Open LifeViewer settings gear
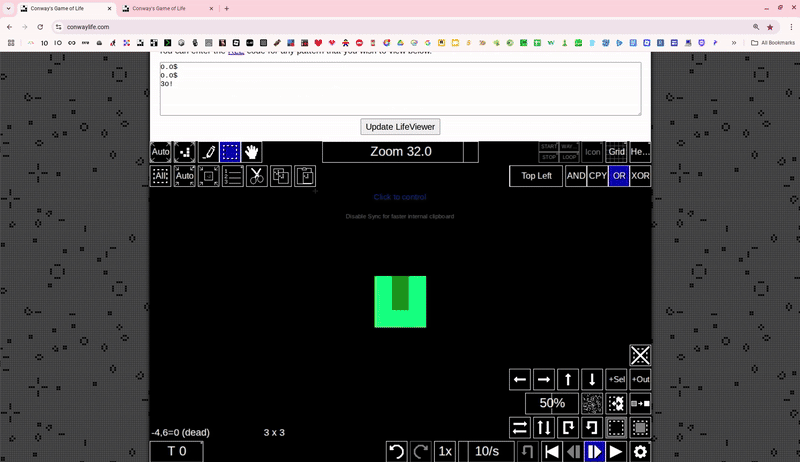Viewport: 800px width, 462px height. 640,452
